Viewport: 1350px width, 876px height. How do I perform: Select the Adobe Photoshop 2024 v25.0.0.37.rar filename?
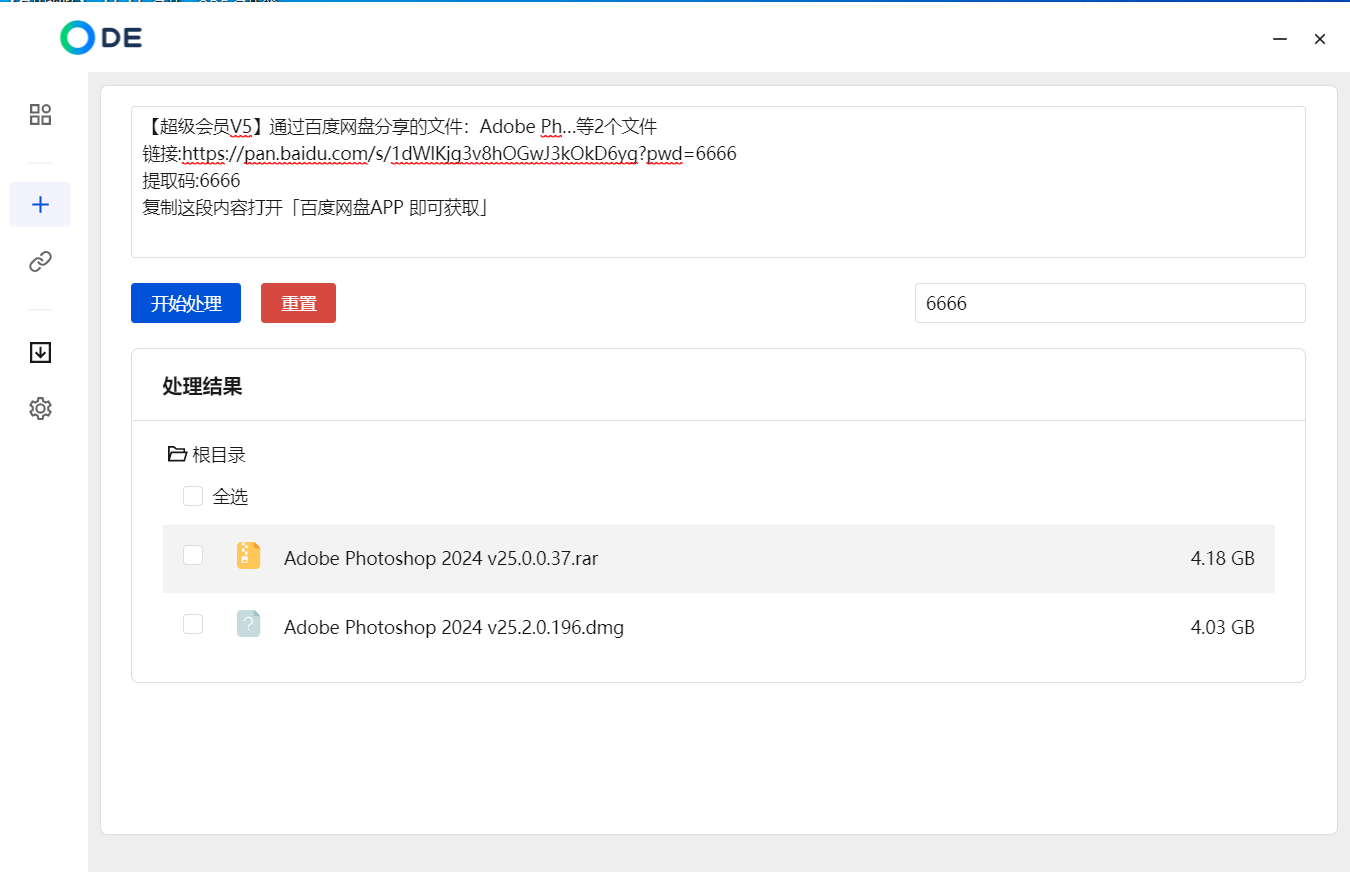click(x=441, y=558)
